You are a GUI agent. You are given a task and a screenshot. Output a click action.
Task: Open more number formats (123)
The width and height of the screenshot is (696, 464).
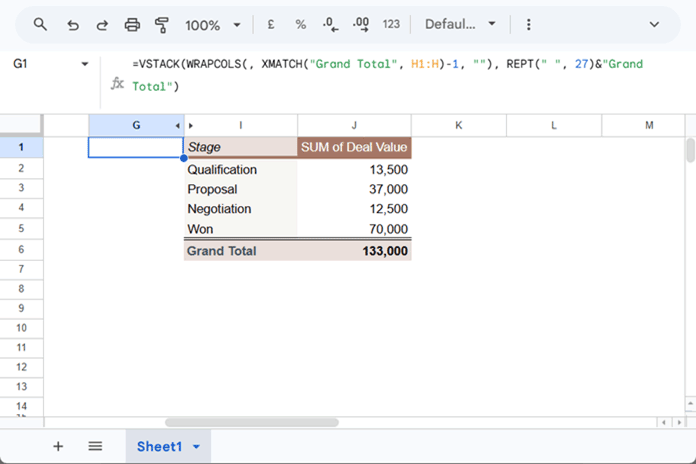391,24
